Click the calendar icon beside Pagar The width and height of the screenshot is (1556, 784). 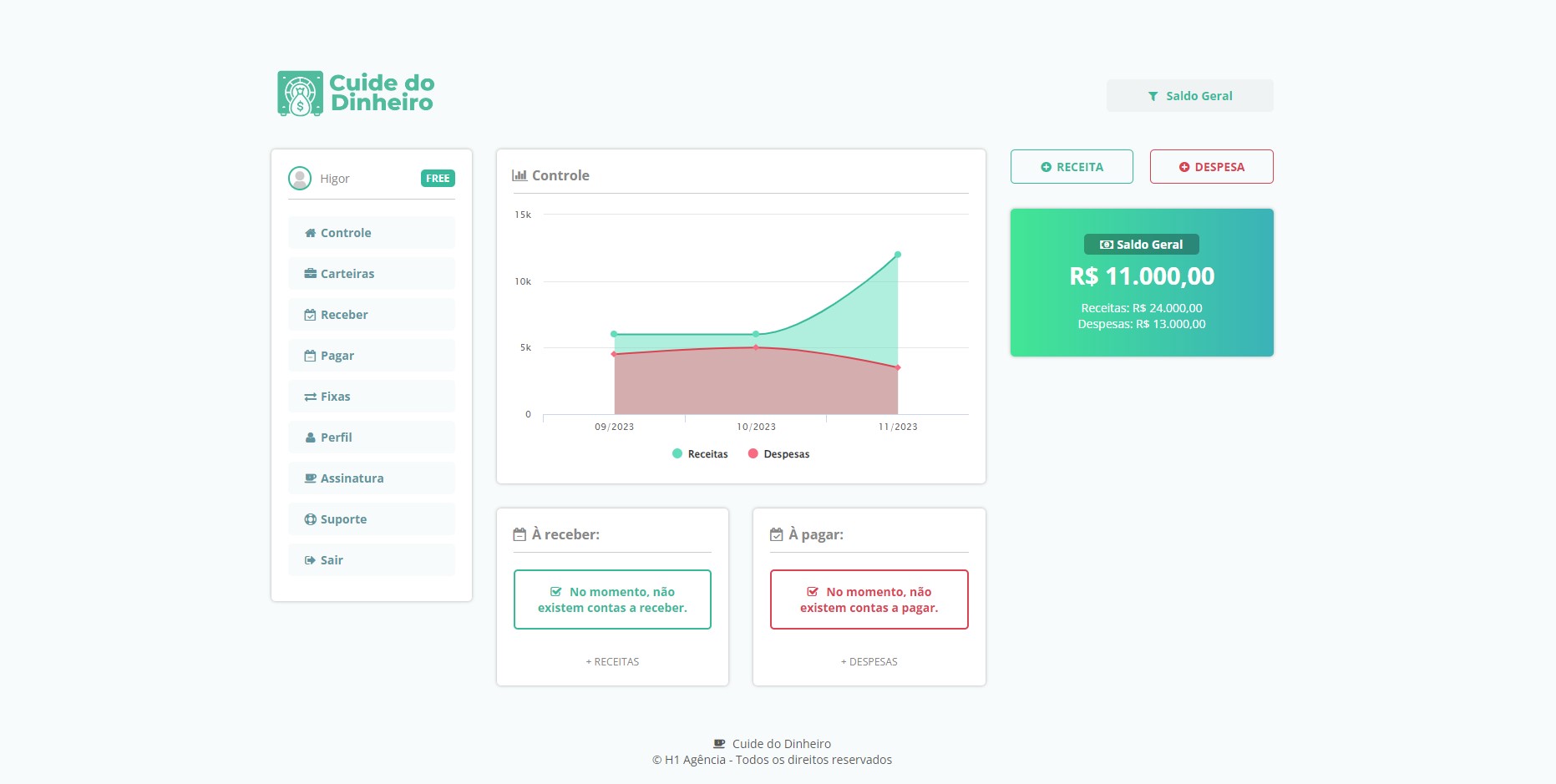pos(310,356)
